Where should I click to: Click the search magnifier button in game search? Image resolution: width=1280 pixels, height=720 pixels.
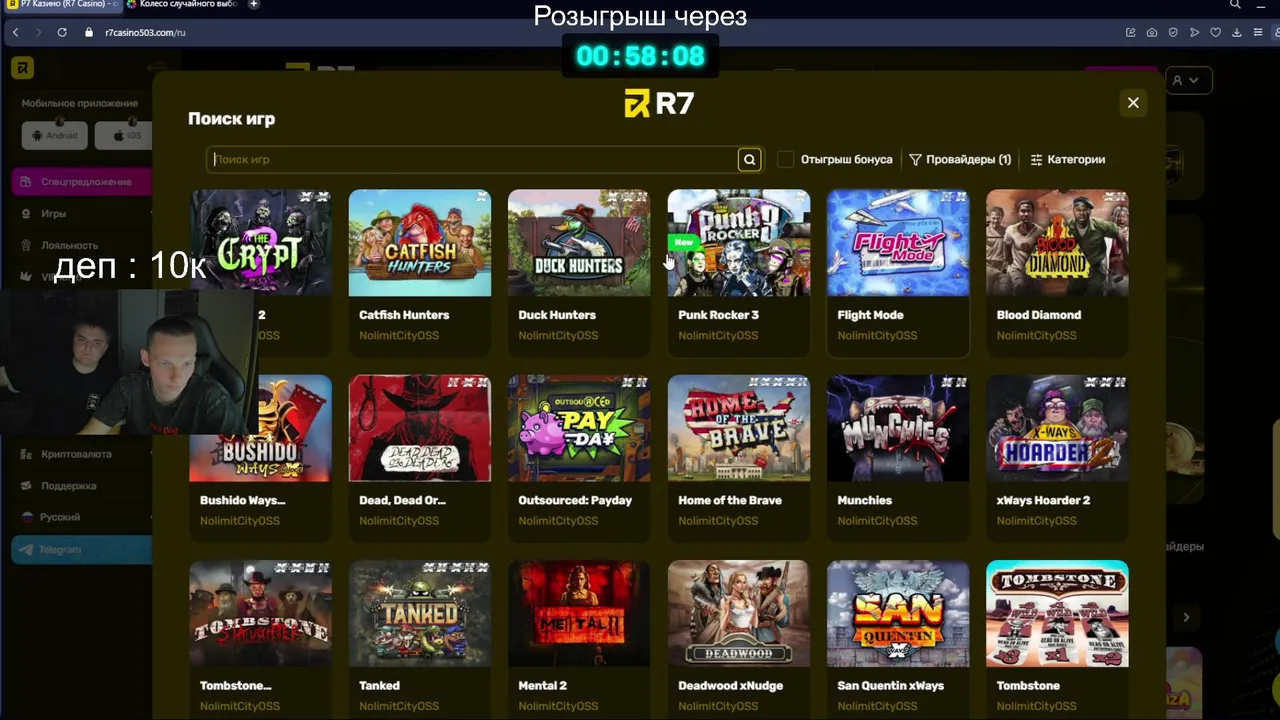coord(749,159)
